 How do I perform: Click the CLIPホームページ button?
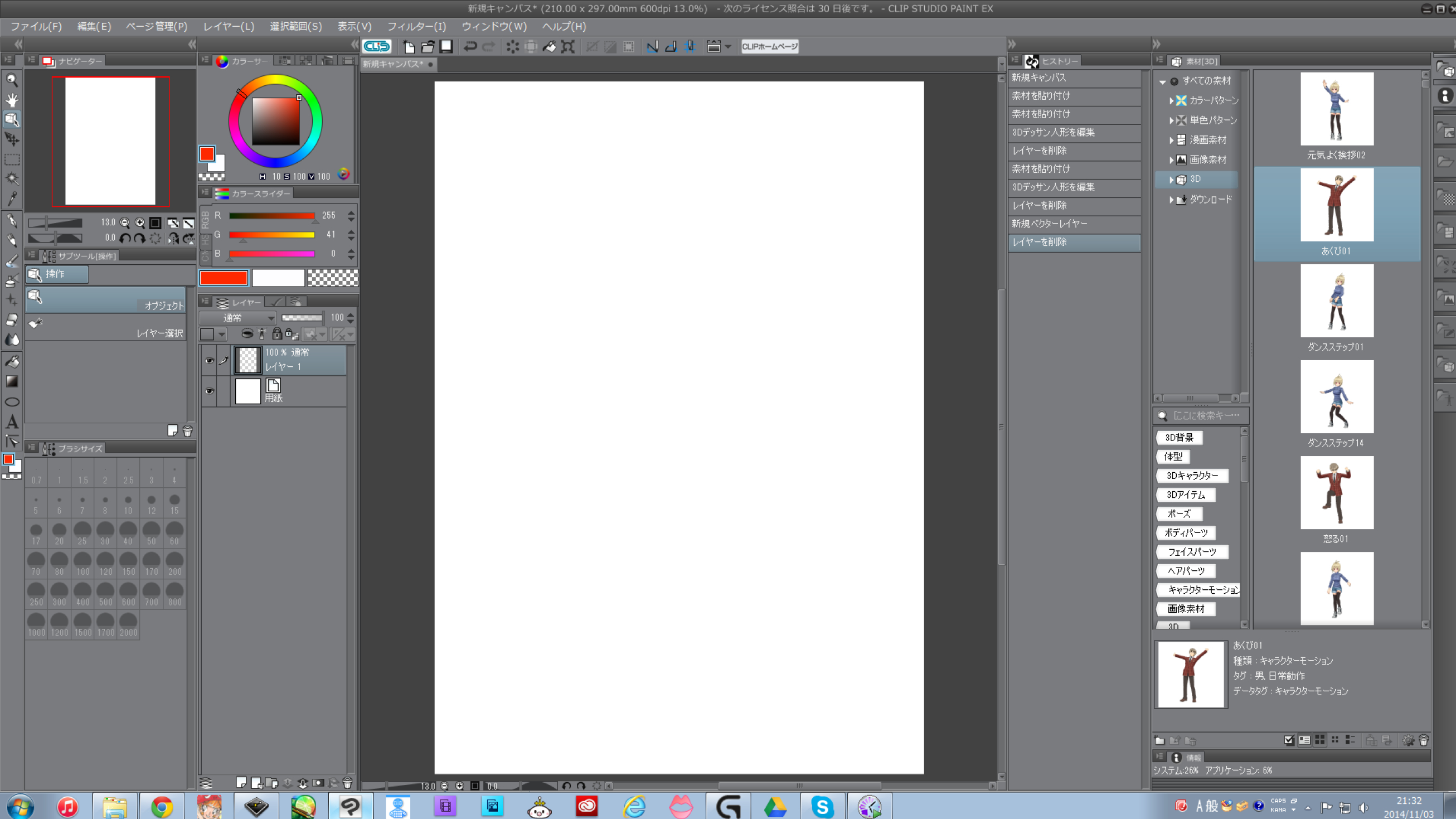tap(769, 46)
